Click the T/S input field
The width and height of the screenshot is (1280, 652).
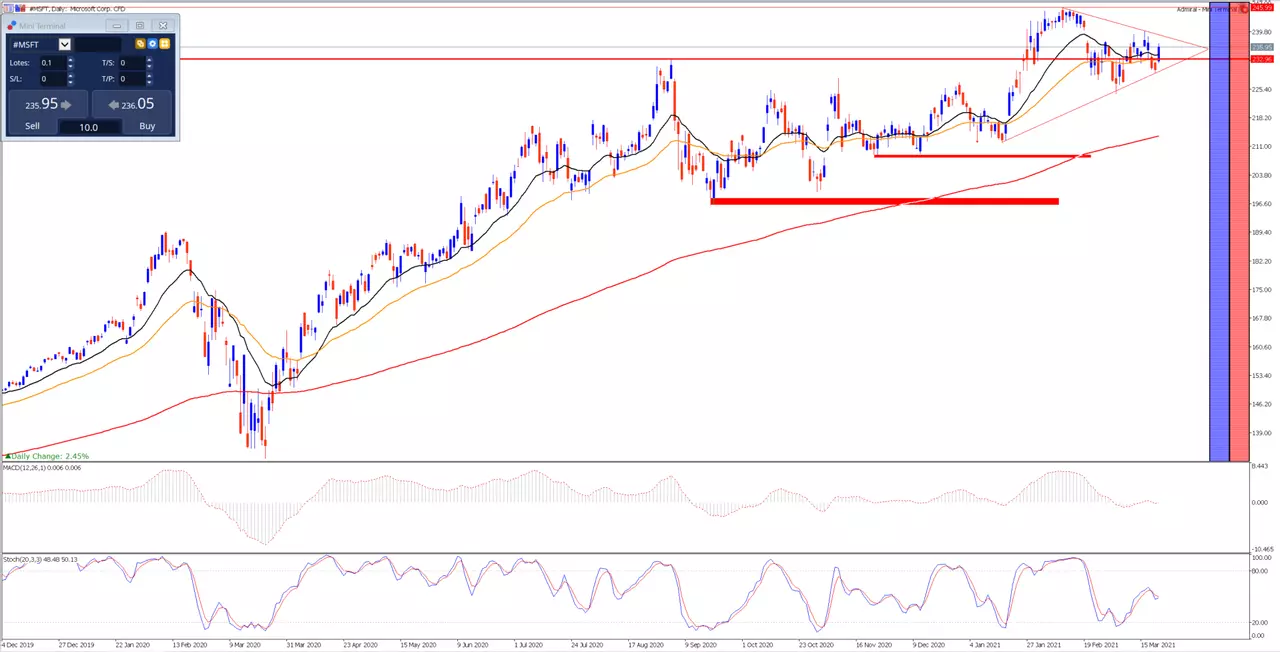coord(132,63)
